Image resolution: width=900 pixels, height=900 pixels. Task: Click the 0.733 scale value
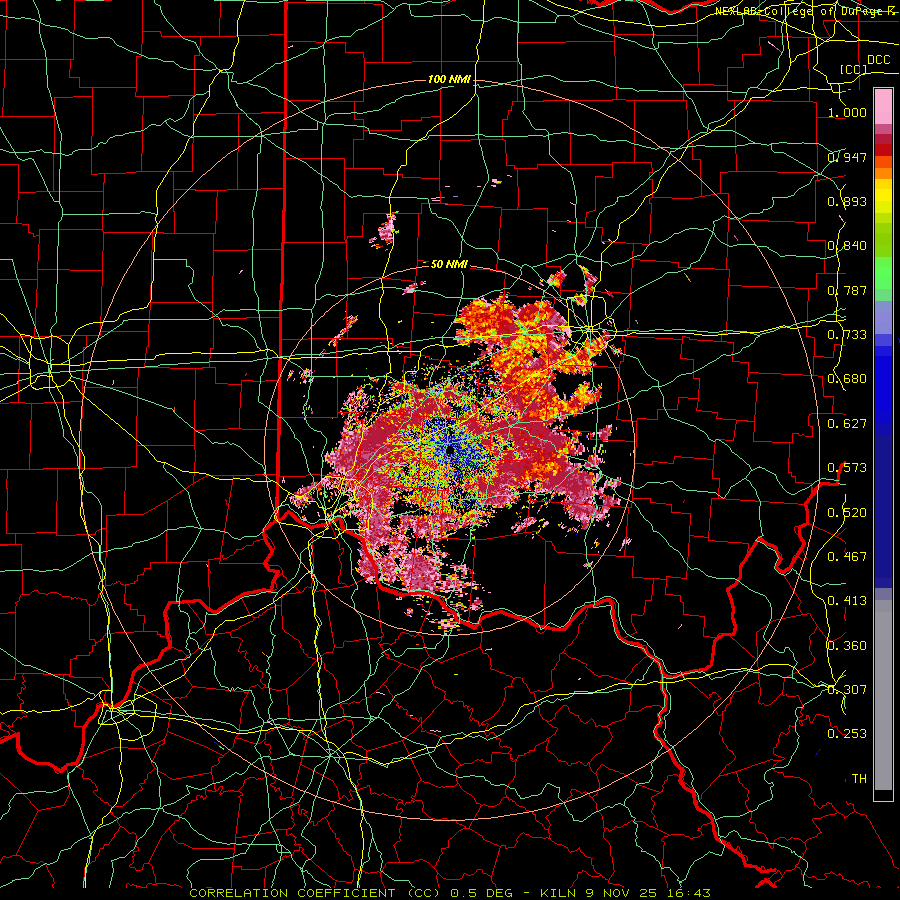[847, 335]
